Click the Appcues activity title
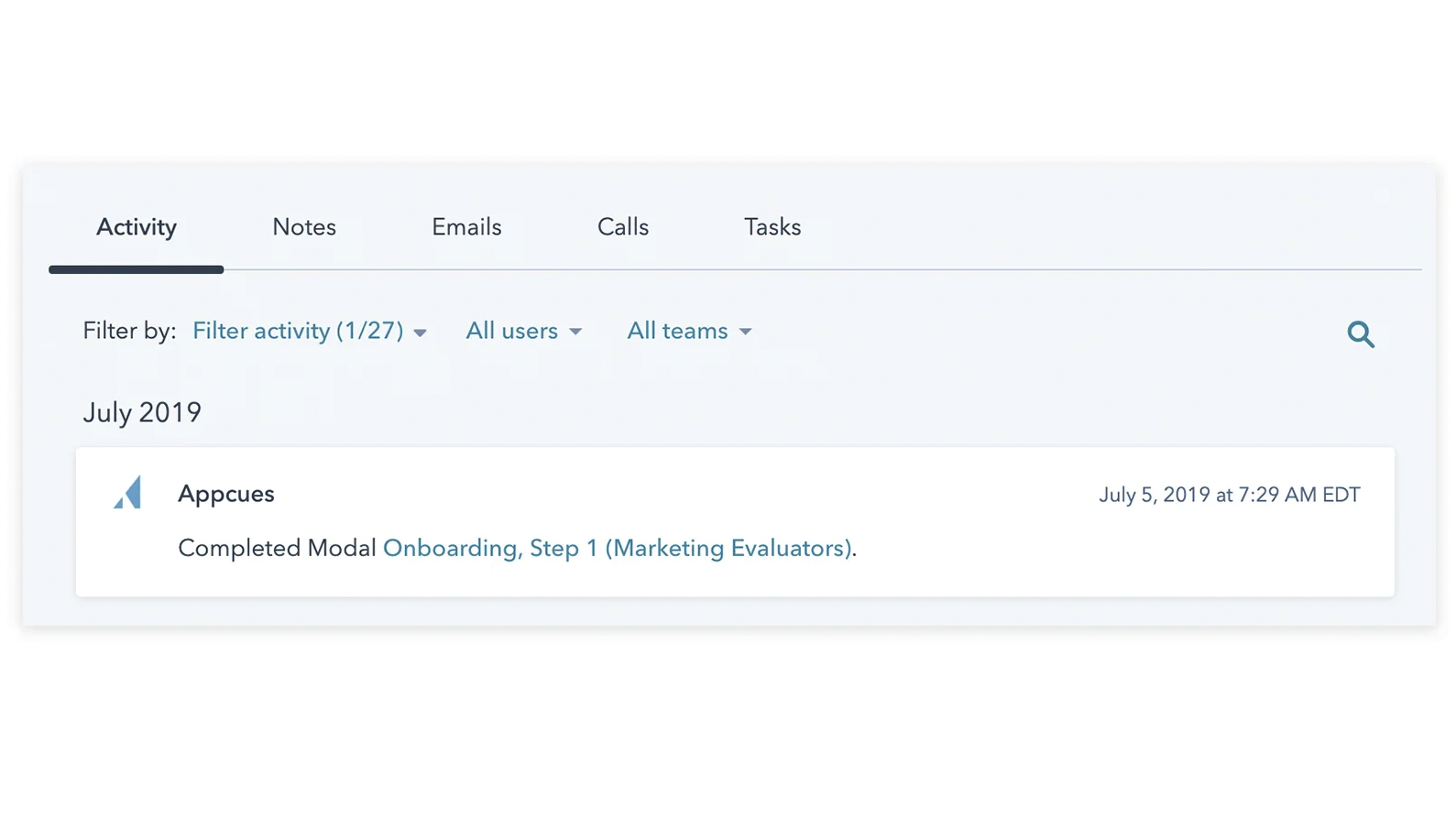Image resolution: width=1456 pixels, height=819 pixels. coord(226,494)
